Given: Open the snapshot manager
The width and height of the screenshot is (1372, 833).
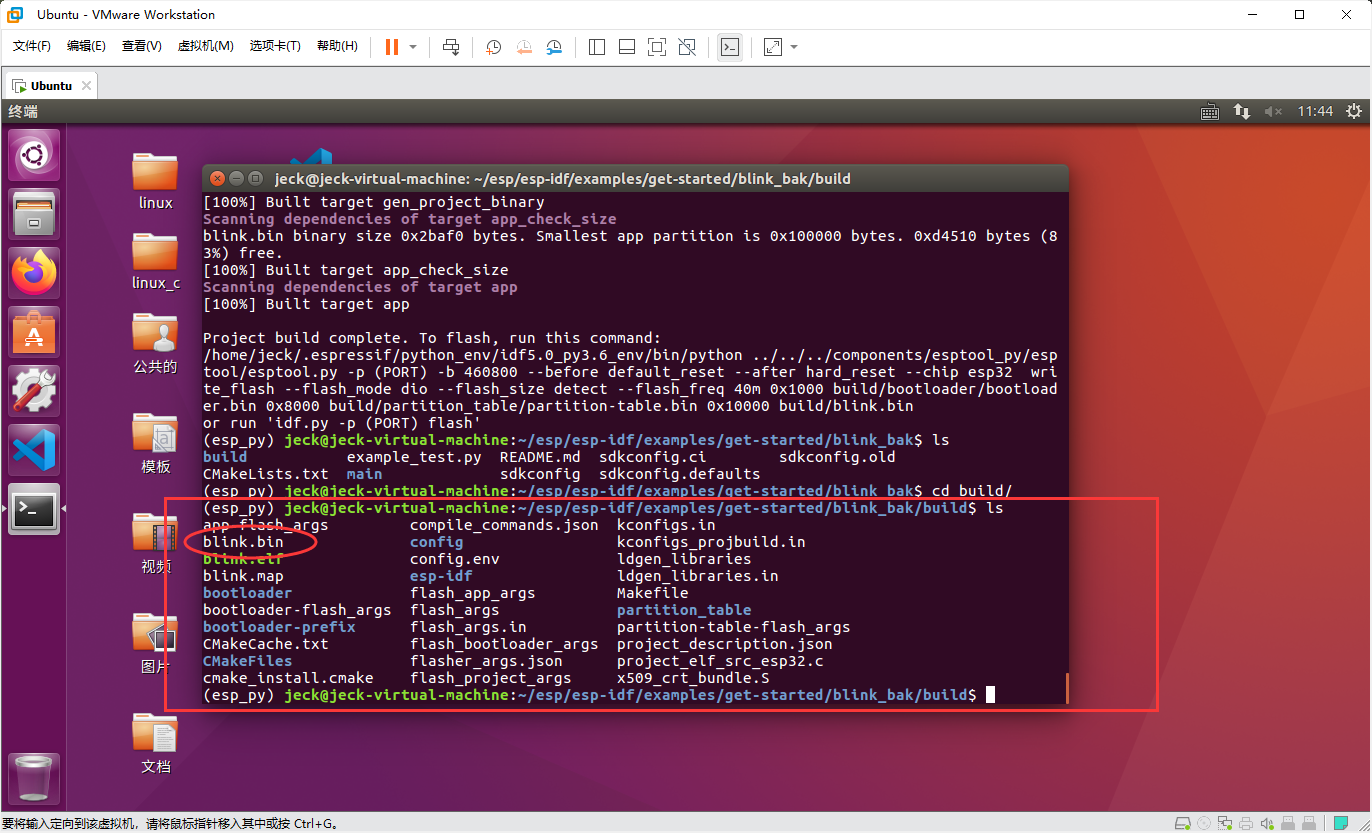Looking at the screenshot, I should point(555,47).
